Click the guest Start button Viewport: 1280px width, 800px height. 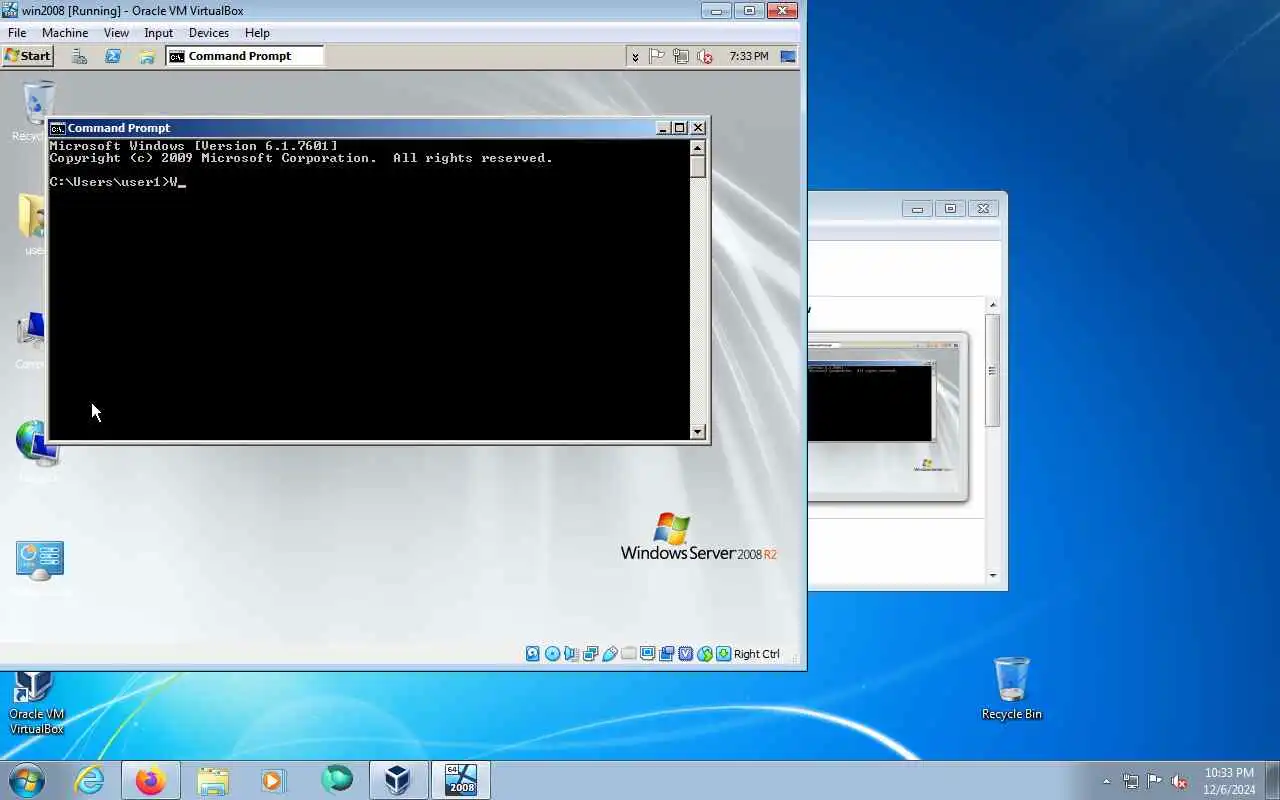pos(28,56)
